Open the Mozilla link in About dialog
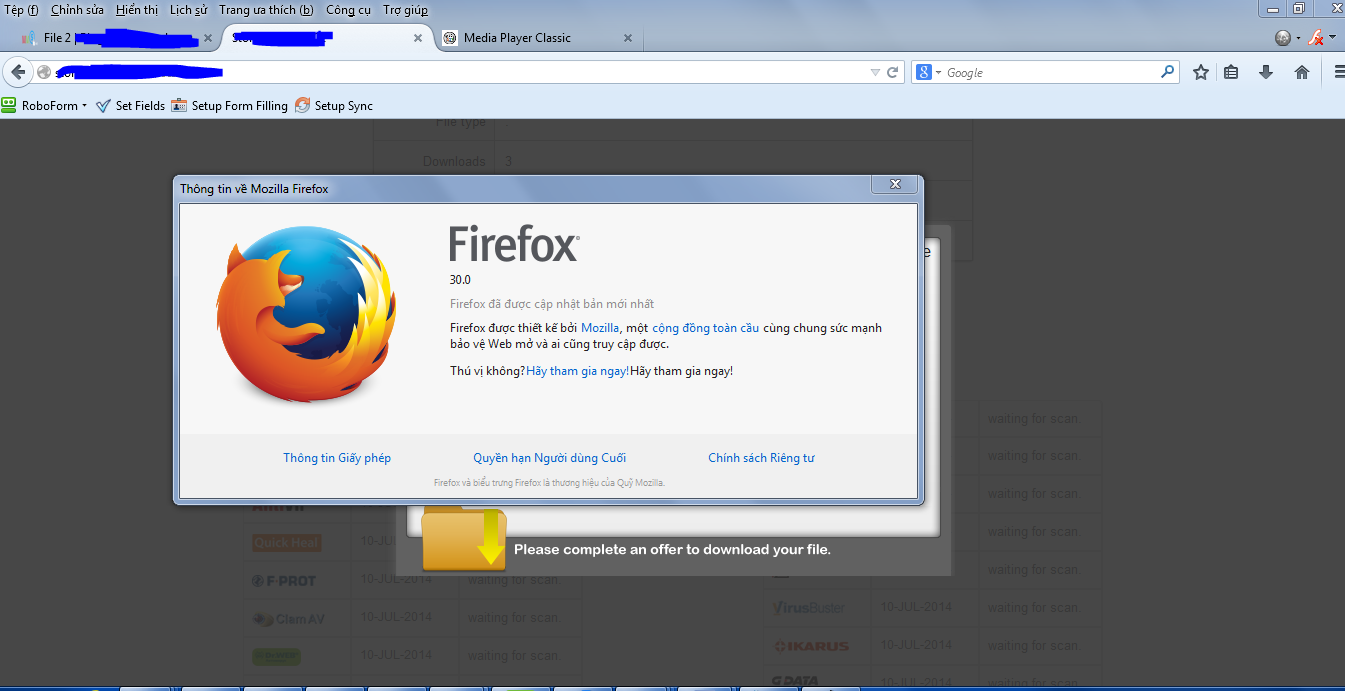This screenshot has height=691, width=1345. 600,328
